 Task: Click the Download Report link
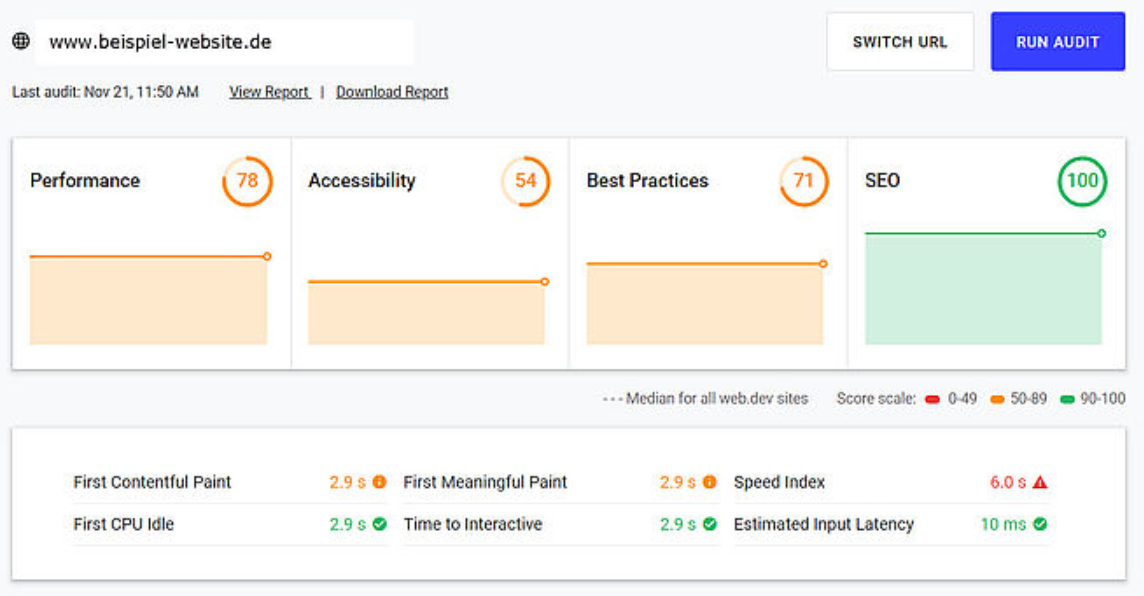pyautogui.click(x=392, y=92)
